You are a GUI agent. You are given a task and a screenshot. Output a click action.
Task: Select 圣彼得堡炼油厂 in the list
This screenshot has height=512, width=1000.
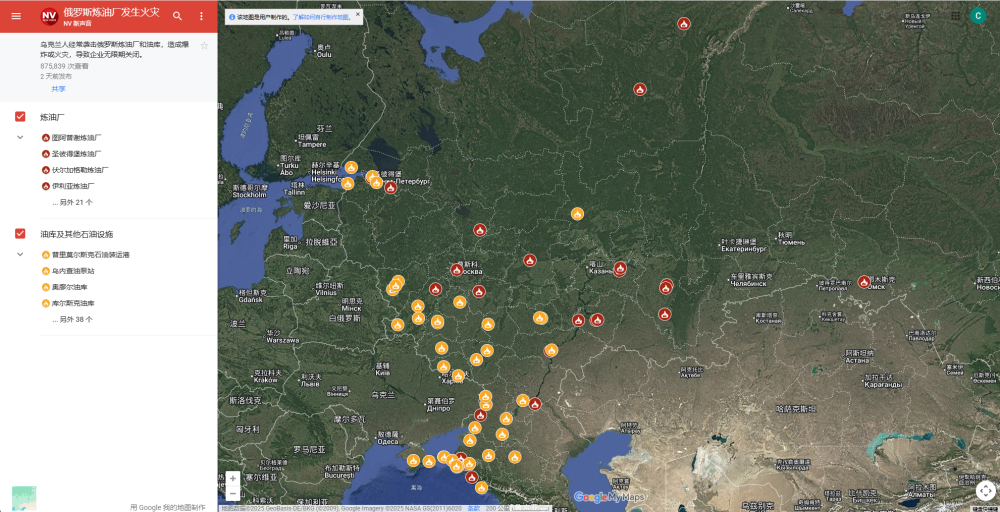[x=77, y=154]
